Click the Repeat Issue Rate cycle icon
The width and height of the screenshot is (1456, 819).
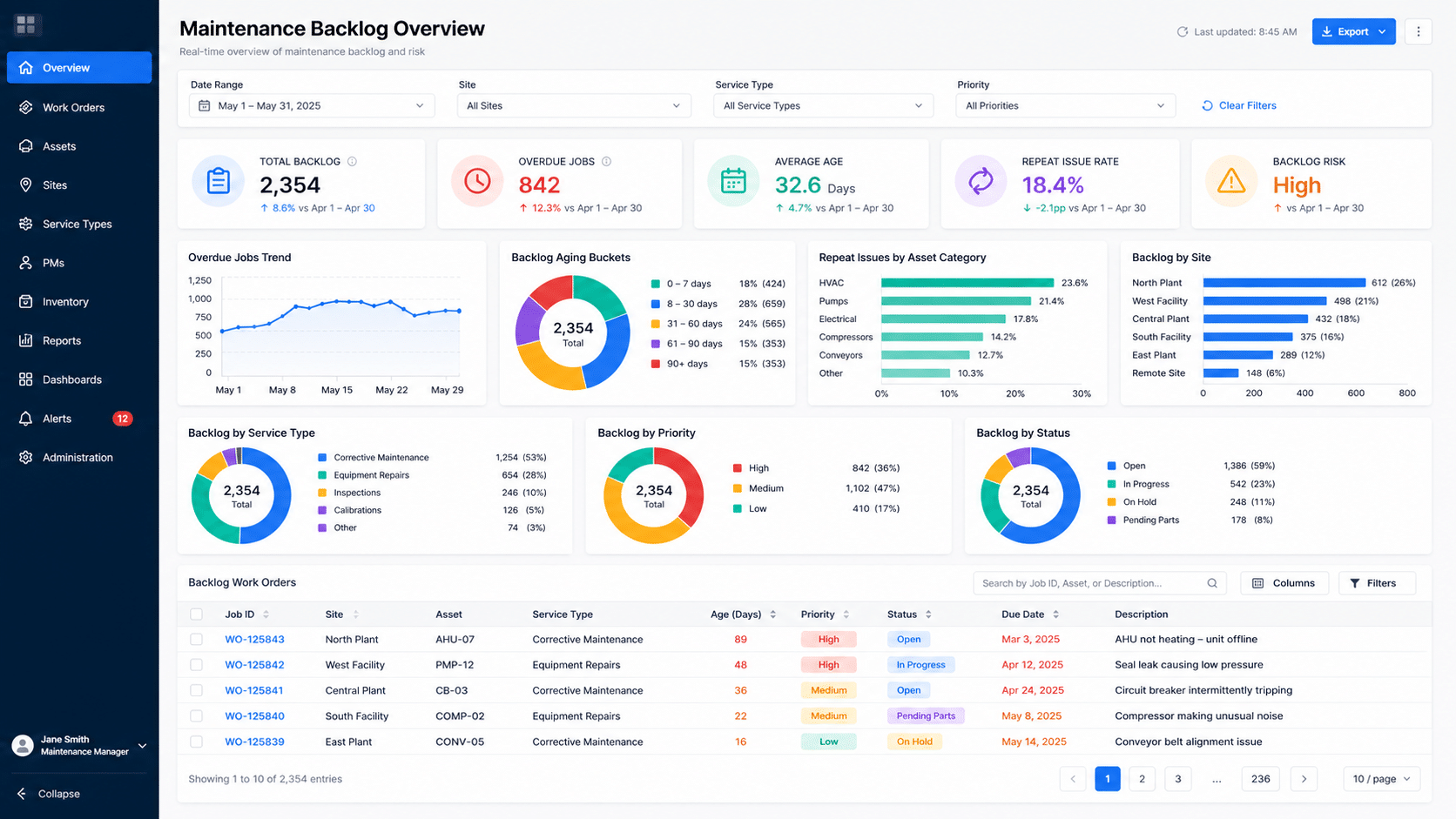[x=981, y=181]
